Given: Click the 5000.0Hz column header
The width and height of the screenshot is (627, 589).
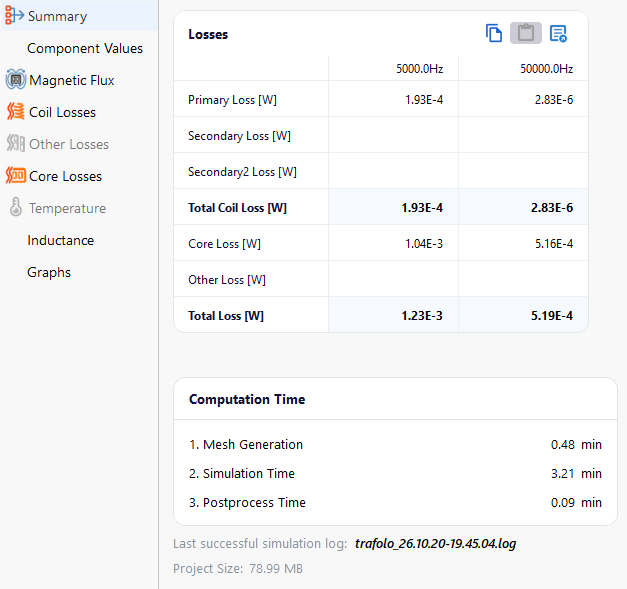Looking at the screenshot, I should click(x=419, y=69).
